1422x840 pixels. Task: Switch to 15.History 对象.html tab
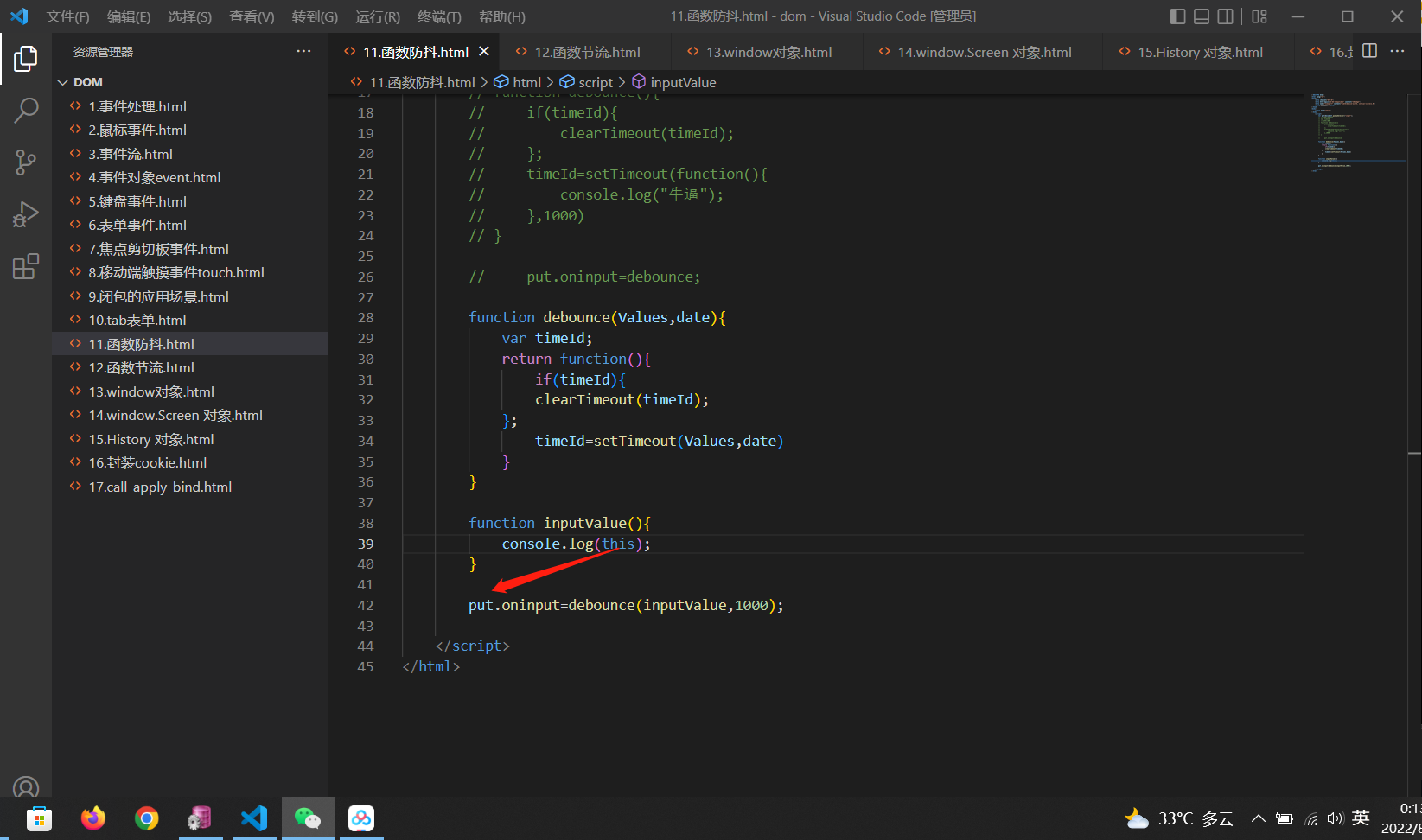point(1200,52)
